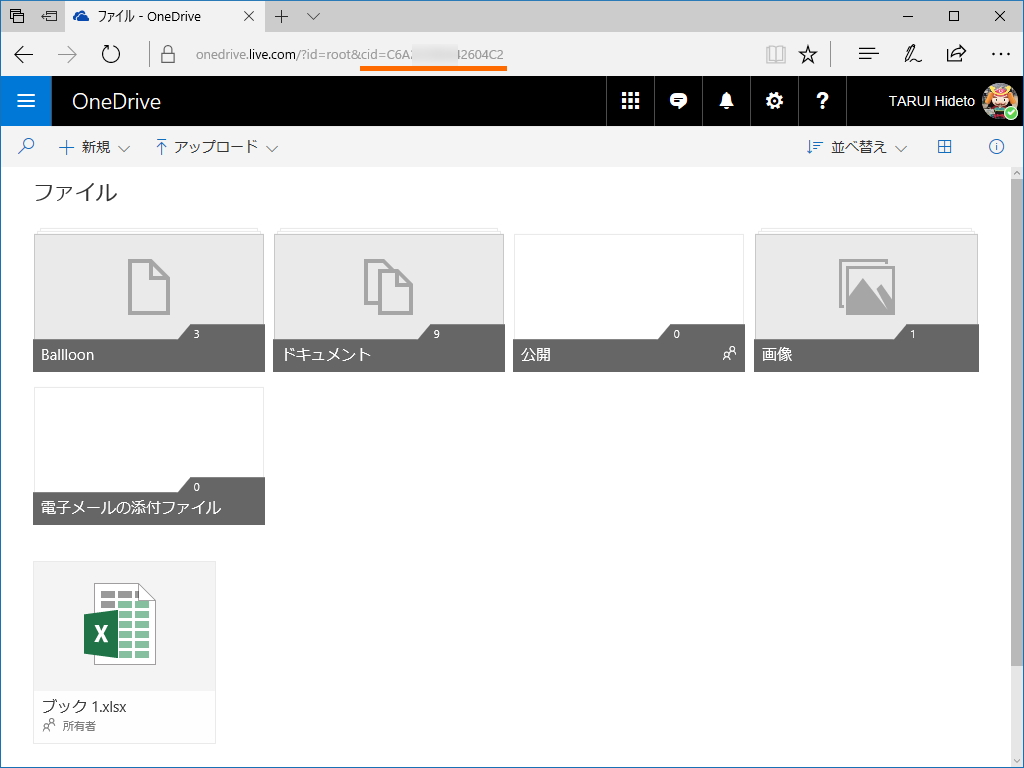The height and width of the screenshot is (768, 1024).
Task: Click the TARUI Hideto account avatar
Action: 1000,101
